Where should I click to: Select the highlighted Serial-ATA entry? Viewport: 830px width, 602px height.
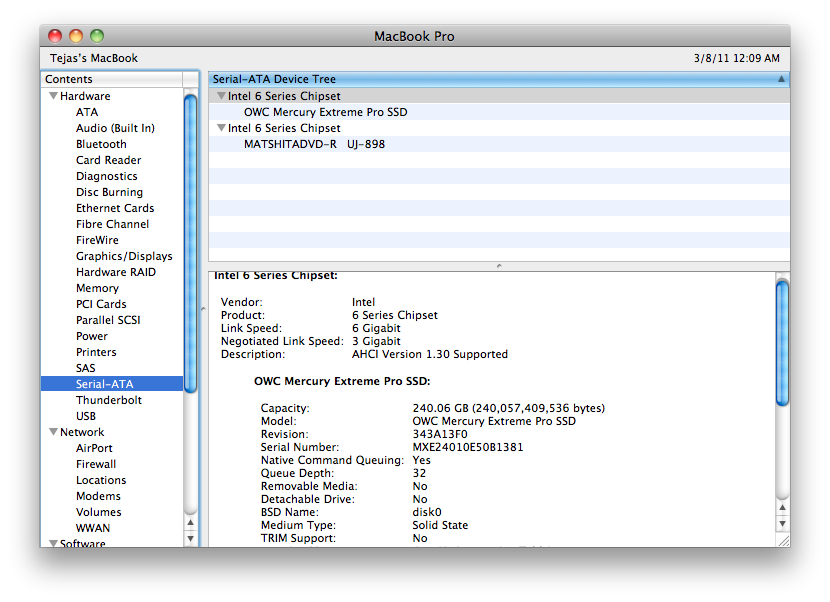pos(112,384)
